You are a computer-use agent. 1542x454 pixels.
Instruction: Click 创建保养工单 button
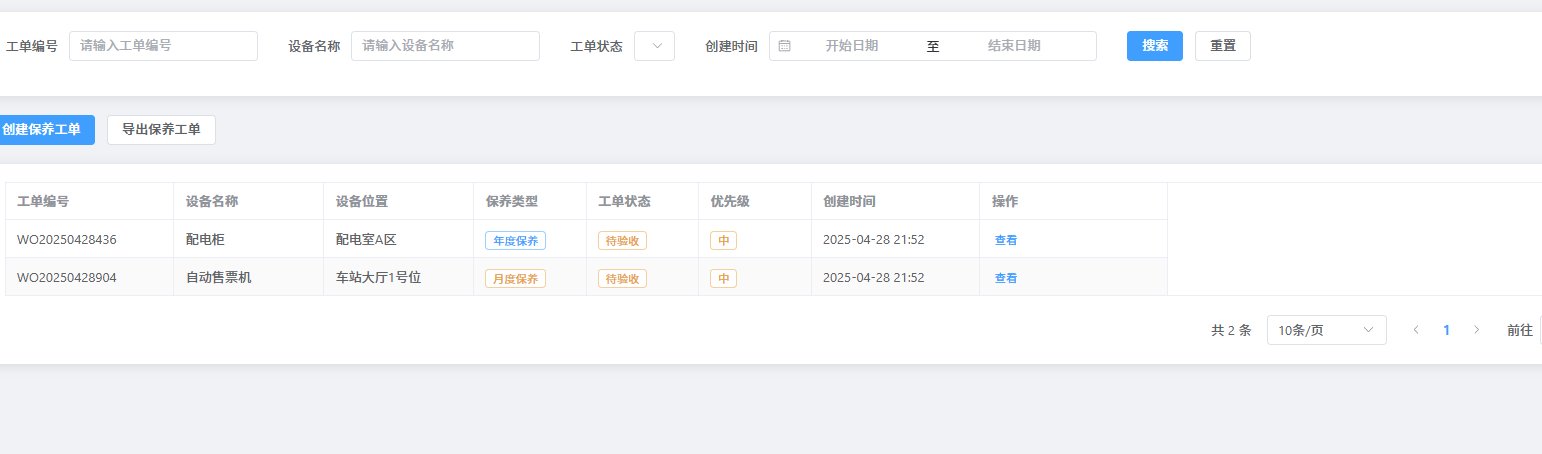pyautogui.click(x=42, y=130)
